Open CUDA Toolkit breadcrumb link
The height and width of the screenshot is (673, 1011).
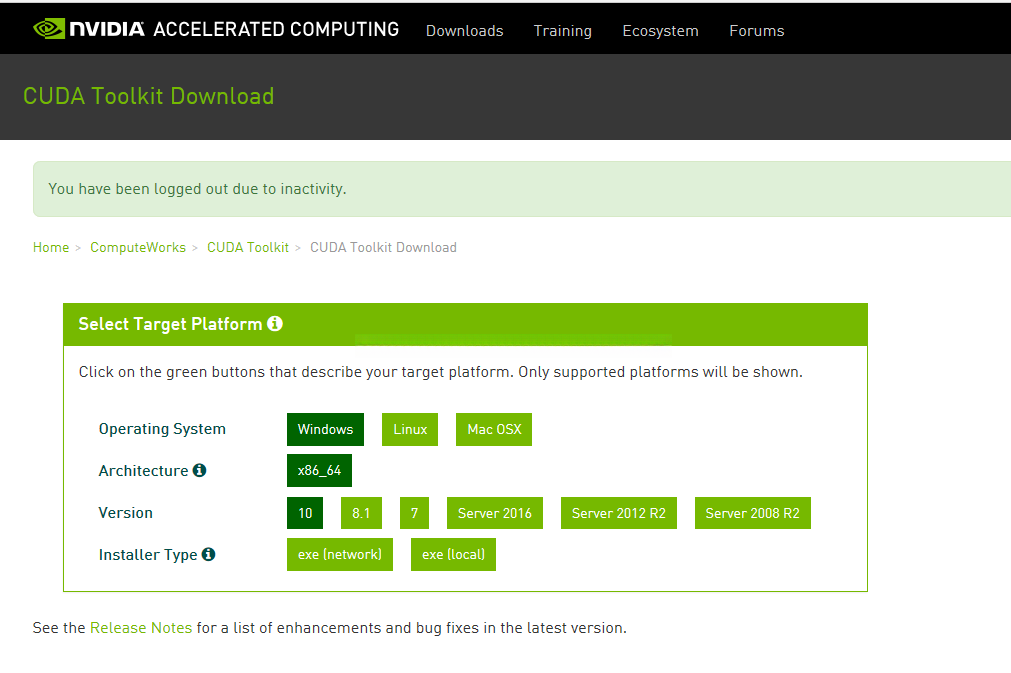(x=248, y=248)
